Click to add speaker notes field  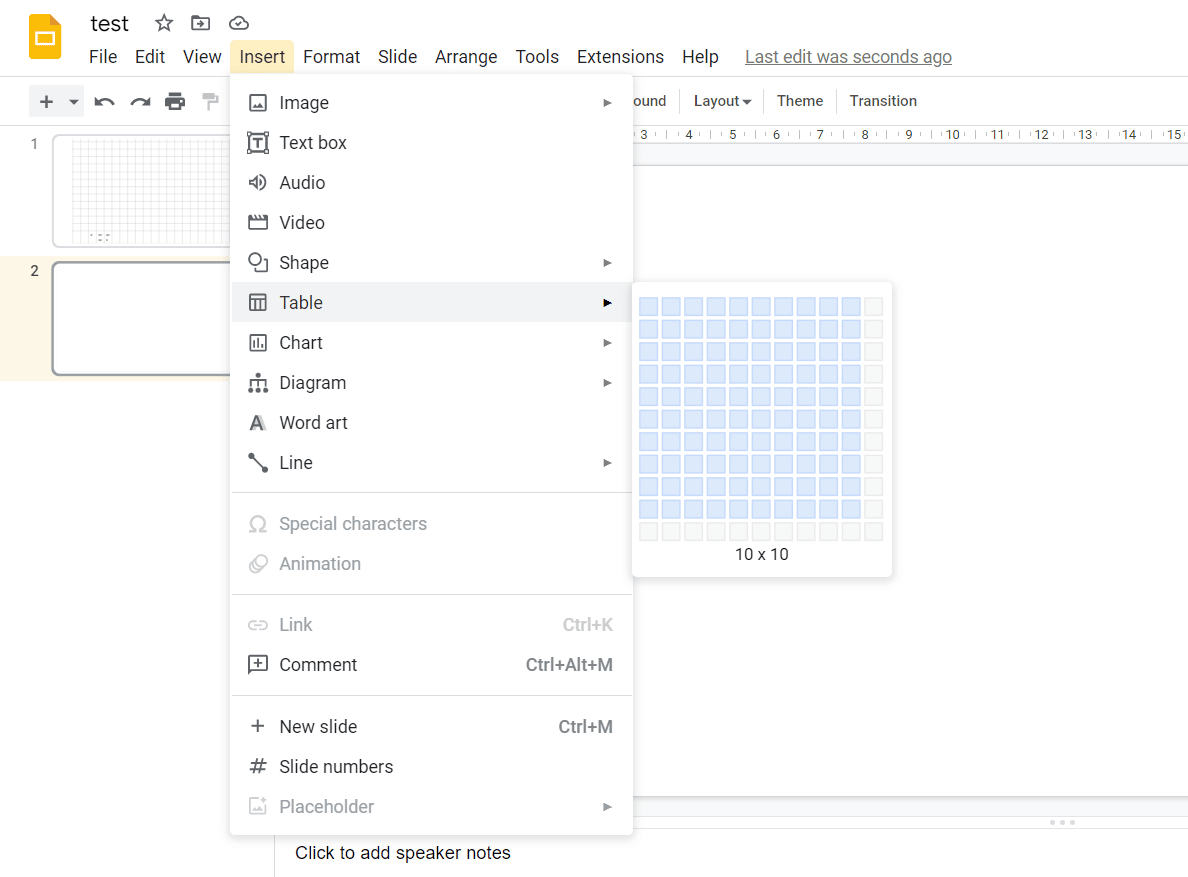pos(402,853)
